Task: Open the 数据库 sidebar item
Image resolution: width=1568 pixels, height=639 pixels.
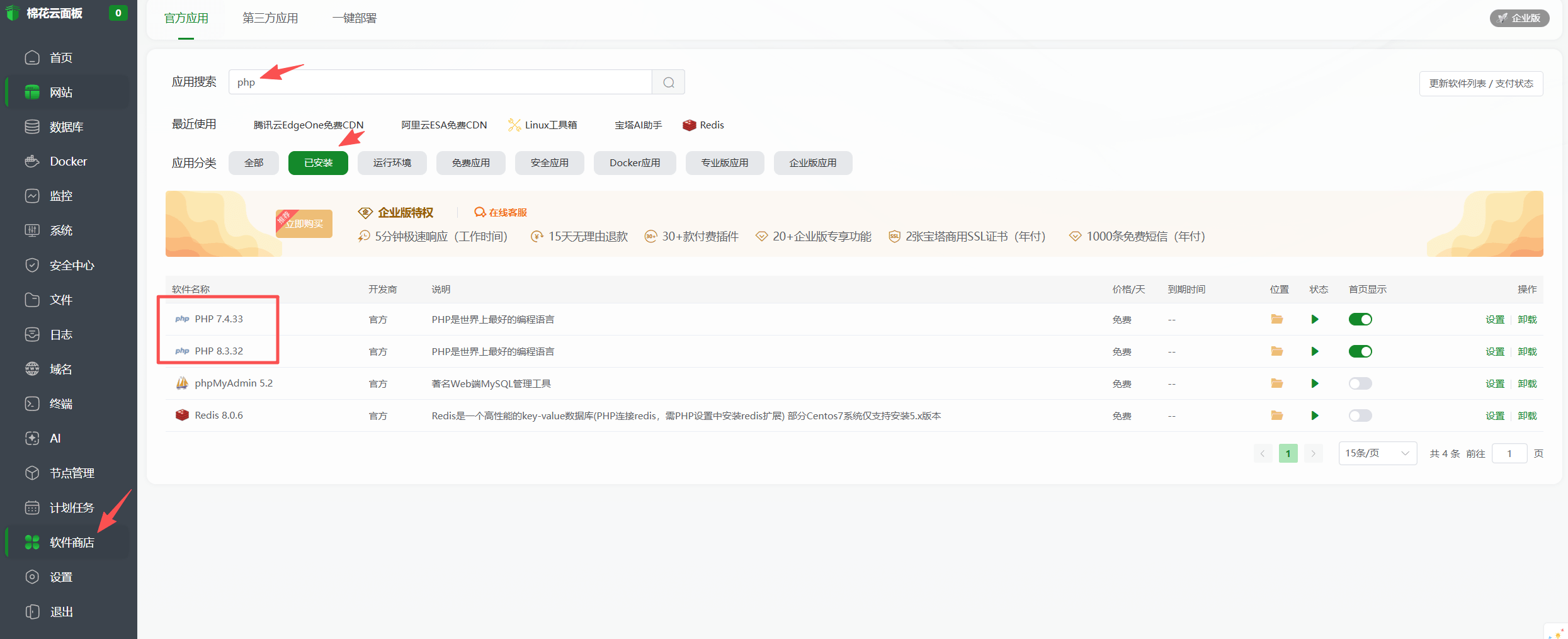Action: tap(68, 127)
